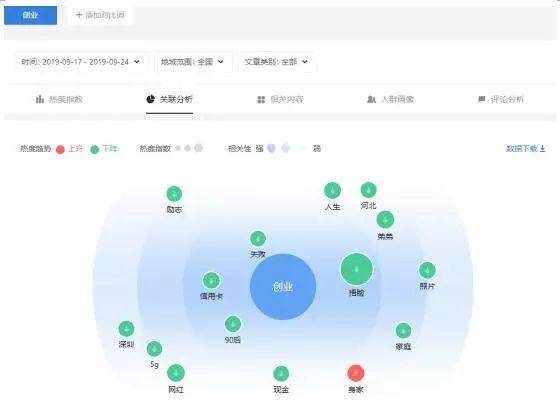Open the 文章类别 category dropdown
Image resolution: width=560 pixels, height=419 pixels.
tap(276, 62)
